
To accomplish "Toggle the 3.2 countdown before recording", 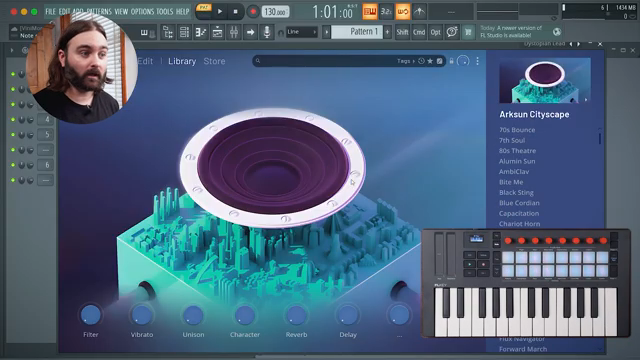I will click(386, 12).
